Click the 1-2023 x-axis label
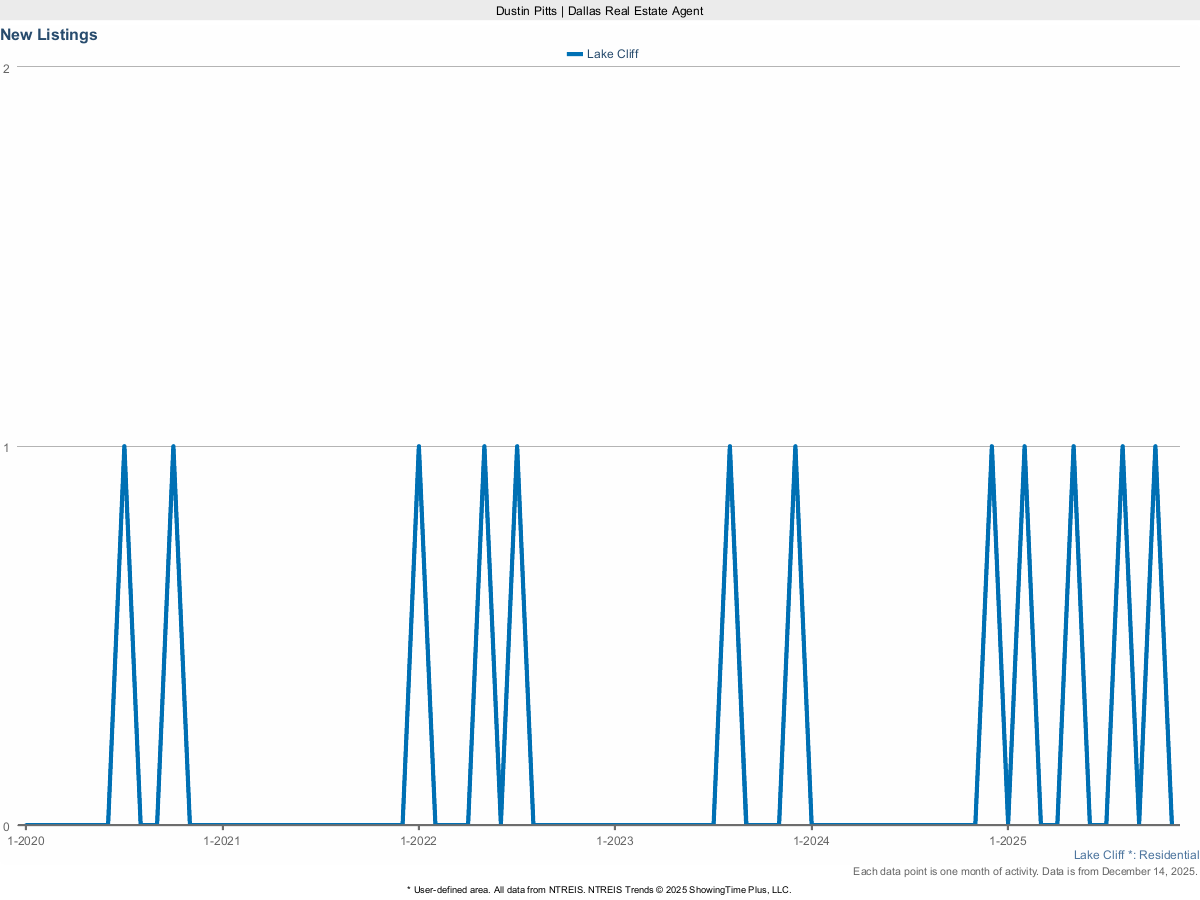This screenshot has height=900, width=1200. point(615,841)
